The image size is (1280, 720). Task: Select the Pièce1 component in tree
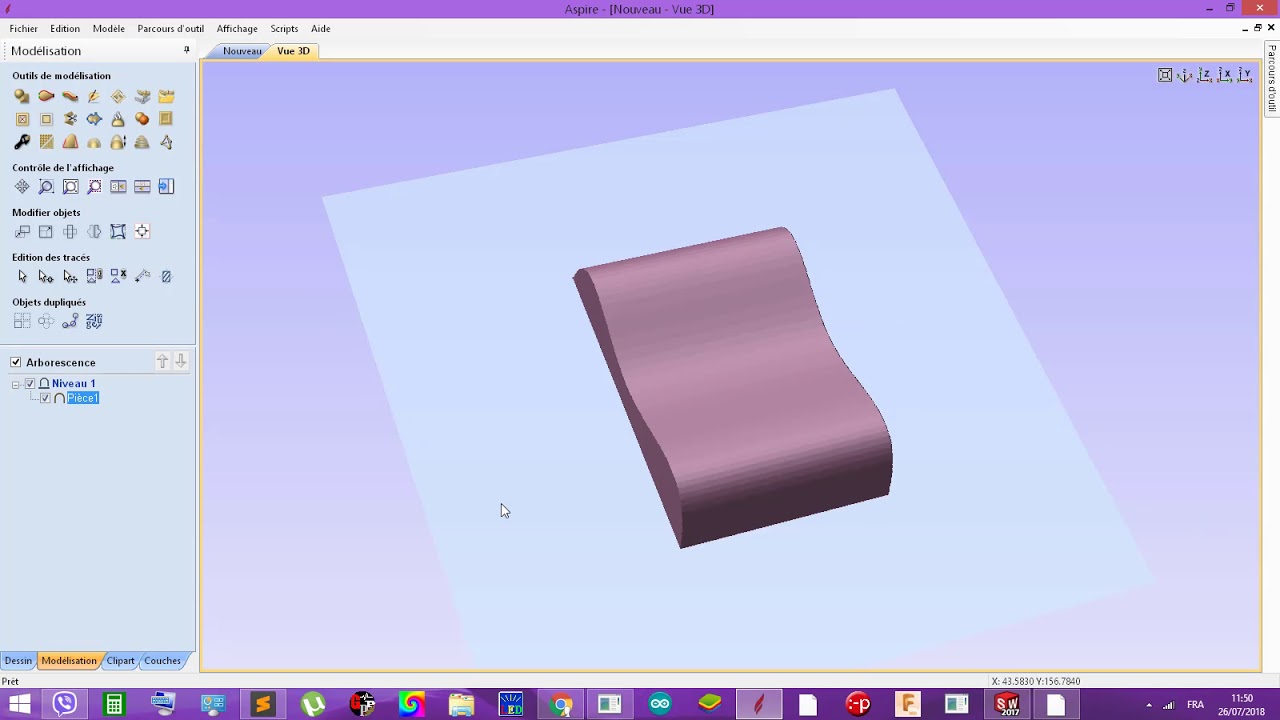[82, 398]
